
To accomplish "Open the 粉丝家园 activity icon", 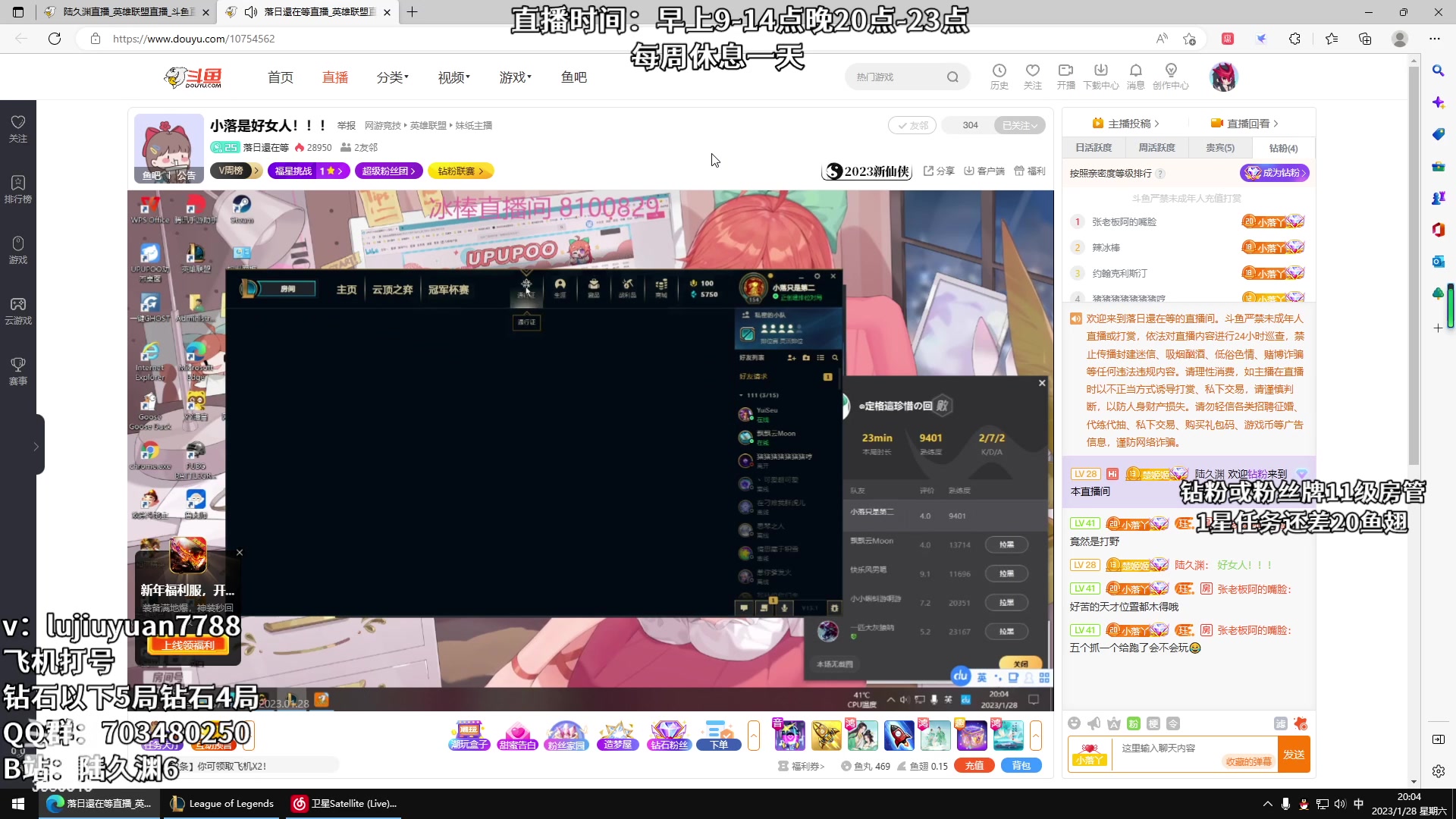I will (566, 735).
